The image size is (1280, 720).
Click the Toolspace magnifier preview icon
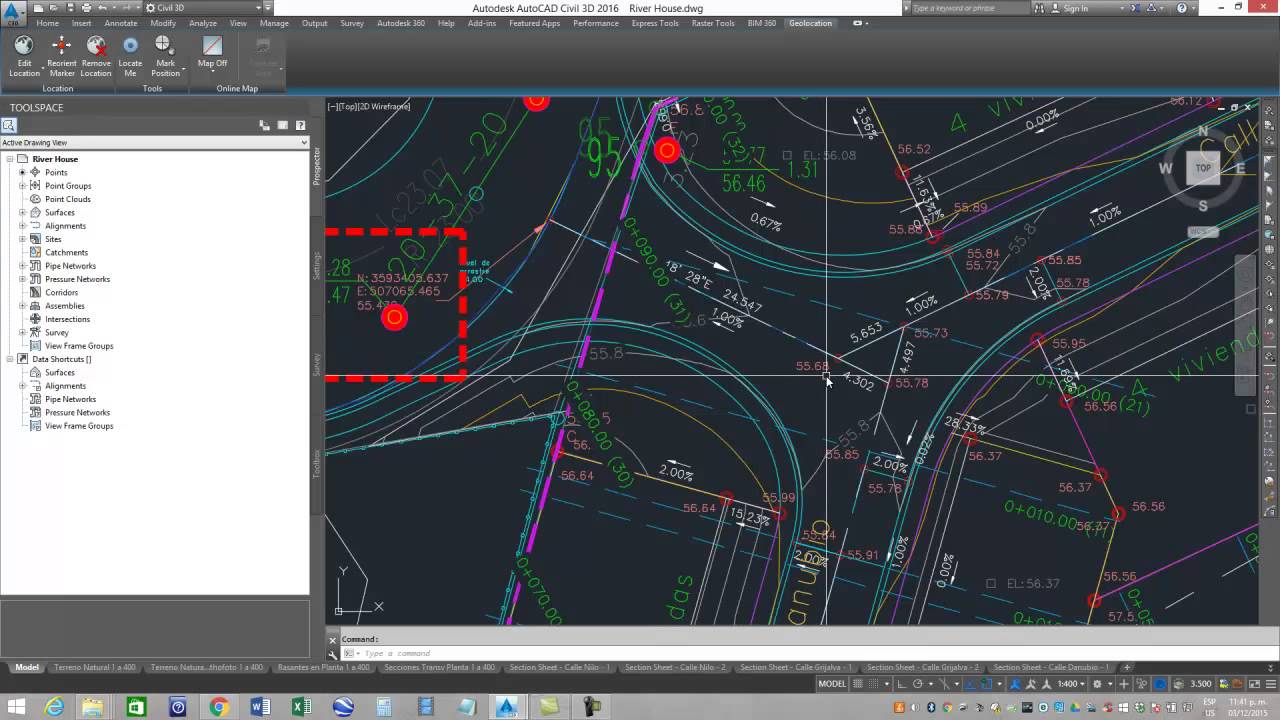pyautogui.click(x=8, y=125)
